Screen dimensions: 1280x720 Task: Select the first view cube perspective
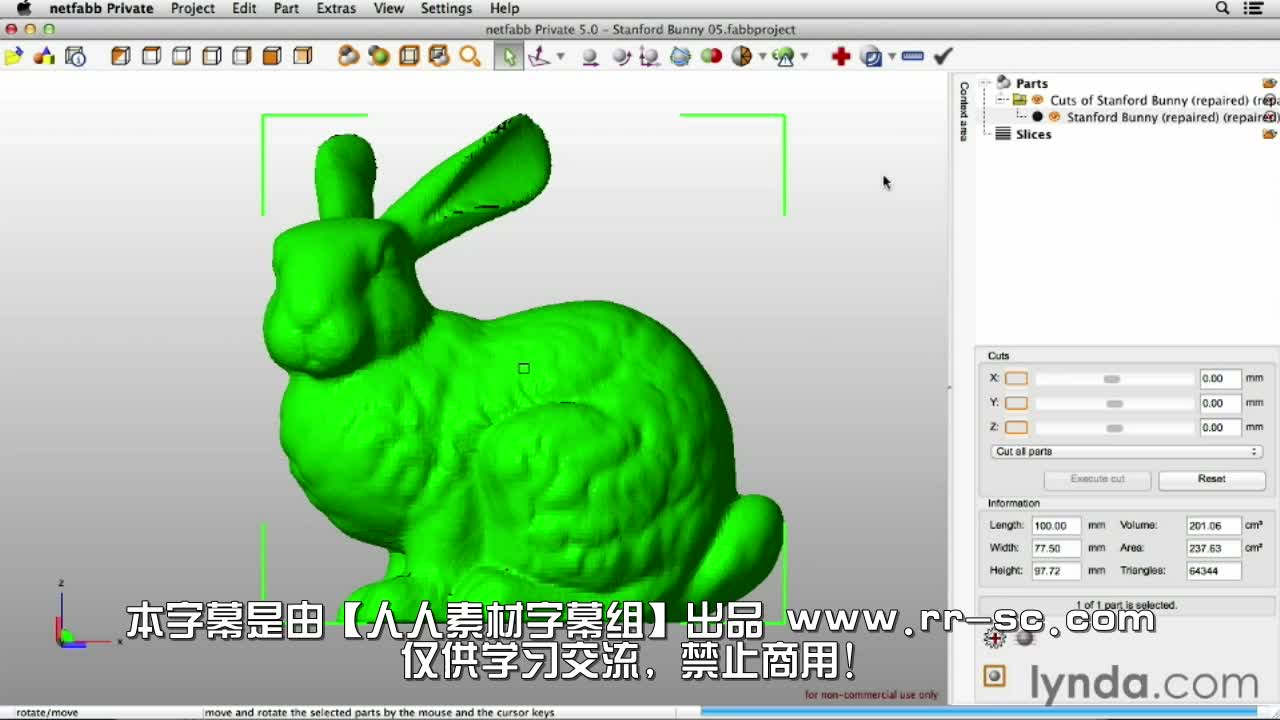tap(120, 56)
